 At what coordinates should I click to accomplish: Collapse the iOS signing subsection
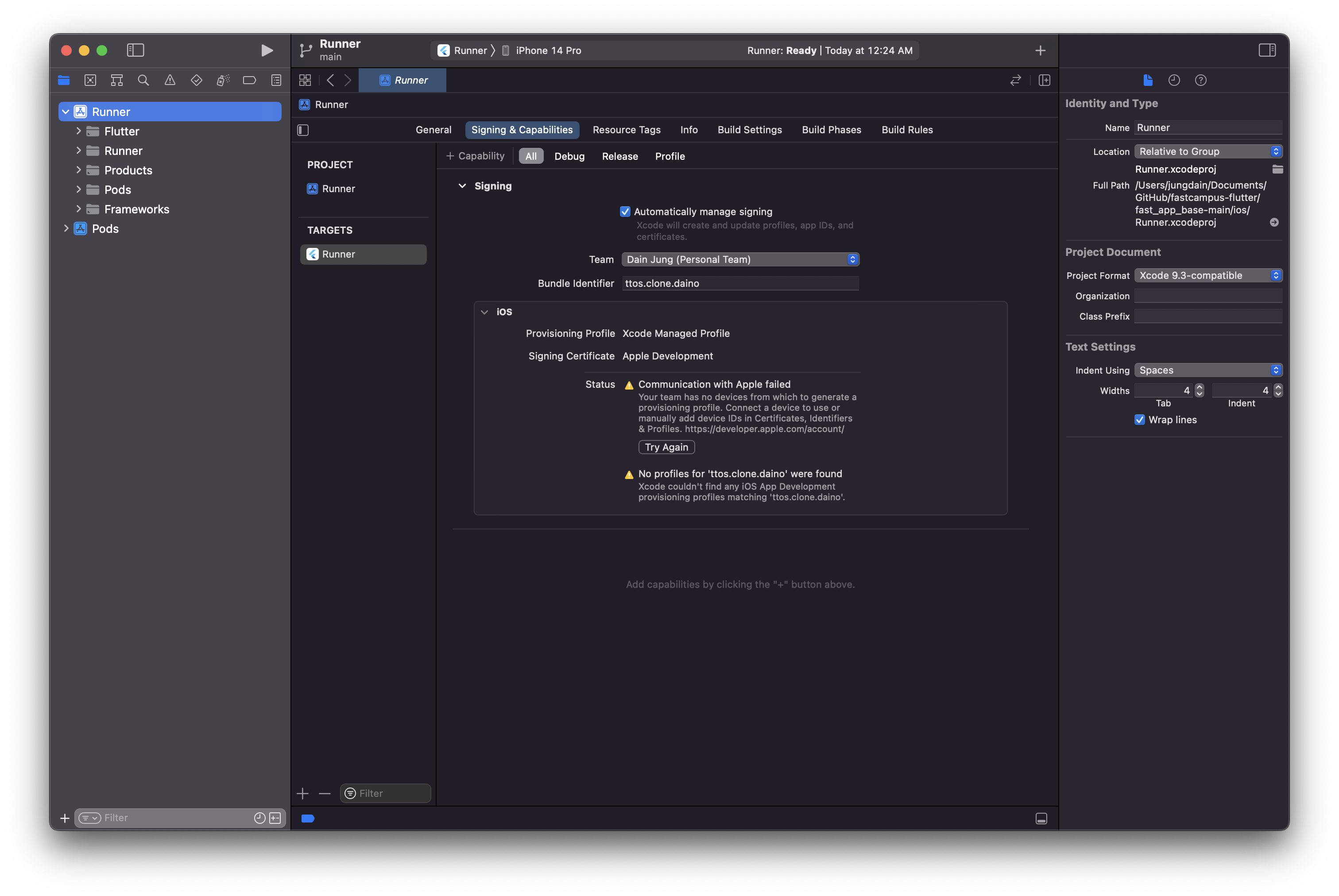(484, 312)
